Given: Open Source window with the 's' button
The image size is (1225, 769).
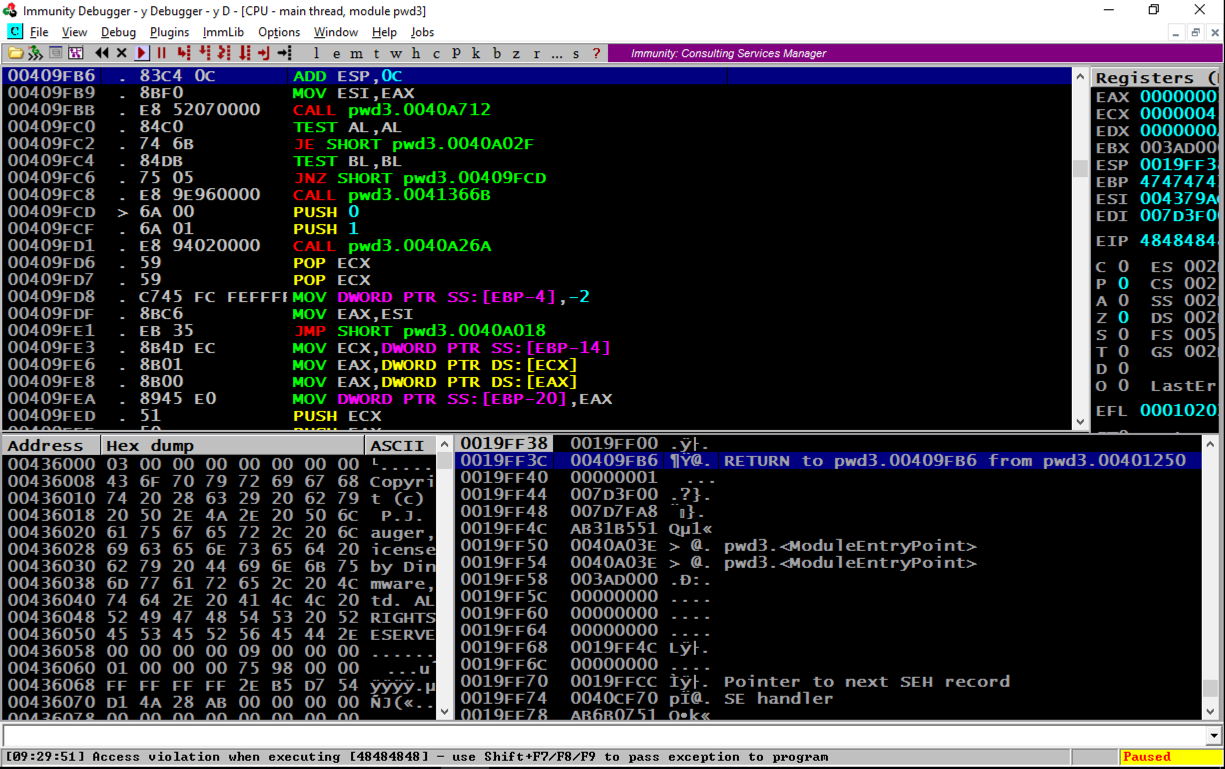Looking at the screenshot, I should click(577, 53).
